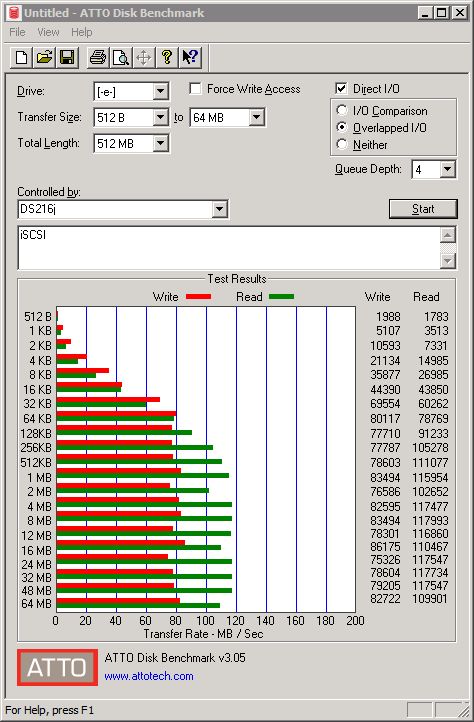Visit the www.attotech.com link
The width and height of the screenshot is (474, 722).
tap(149, 676)
